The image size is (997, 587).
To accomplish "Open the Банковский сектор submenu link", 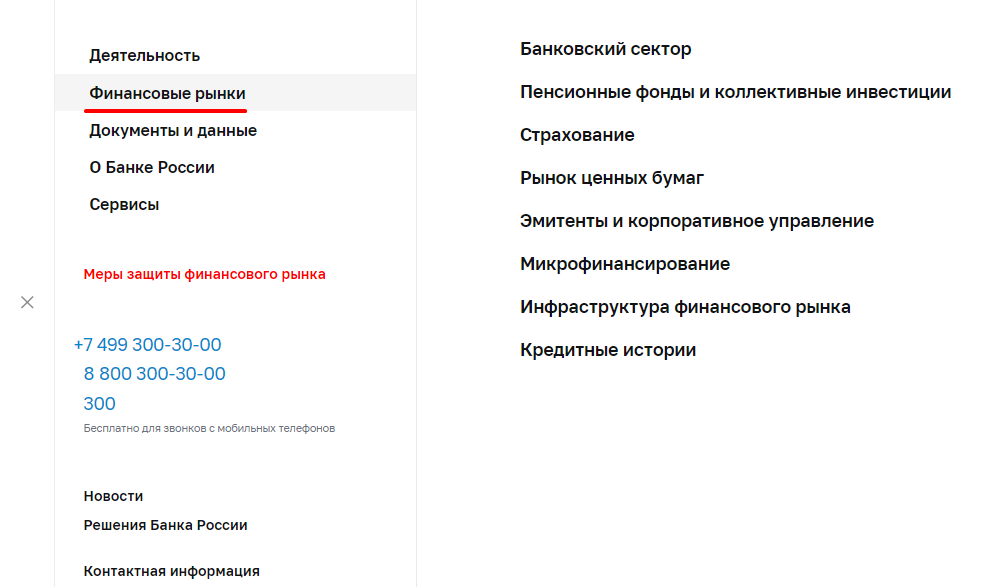I will (605, 49).
